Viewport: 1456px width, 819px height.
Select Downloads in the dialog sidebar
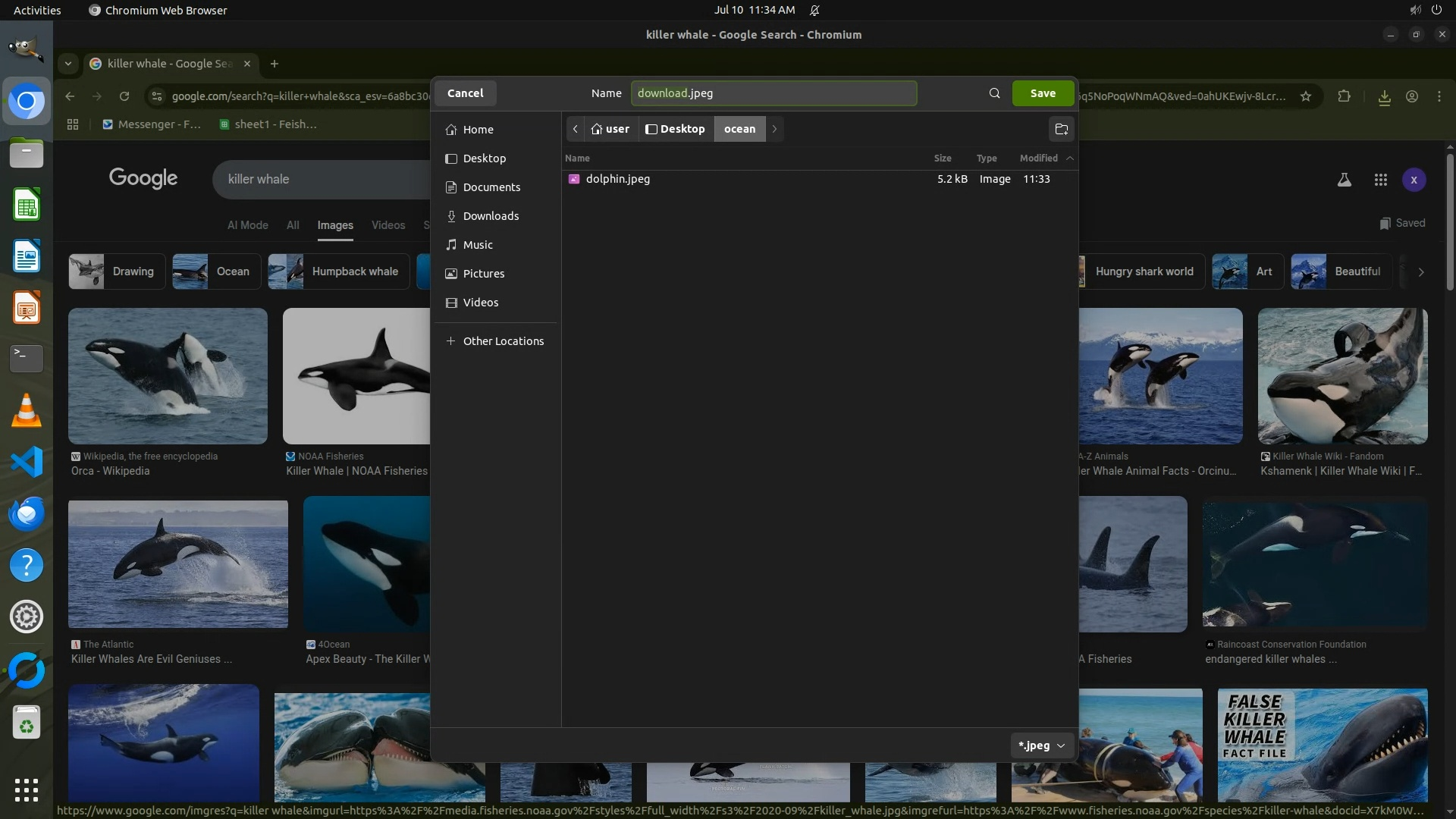click(x=491, y=216)
